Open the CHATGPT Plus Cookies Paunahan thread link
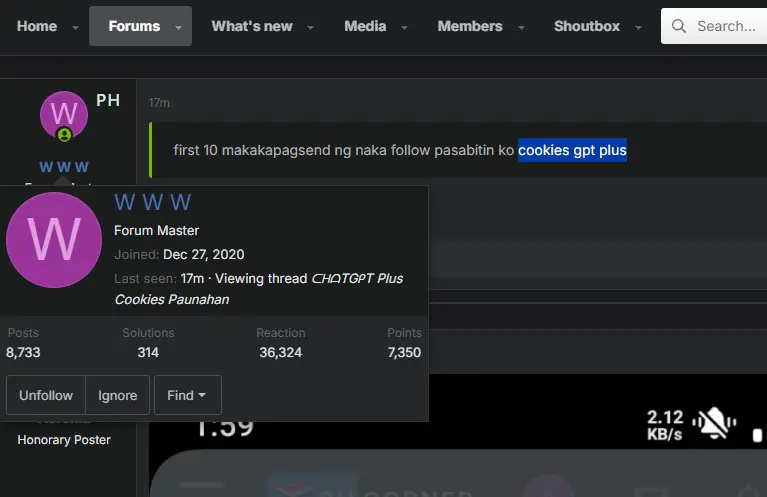Screen dimensions: 767x497 (x=259, y=289)
